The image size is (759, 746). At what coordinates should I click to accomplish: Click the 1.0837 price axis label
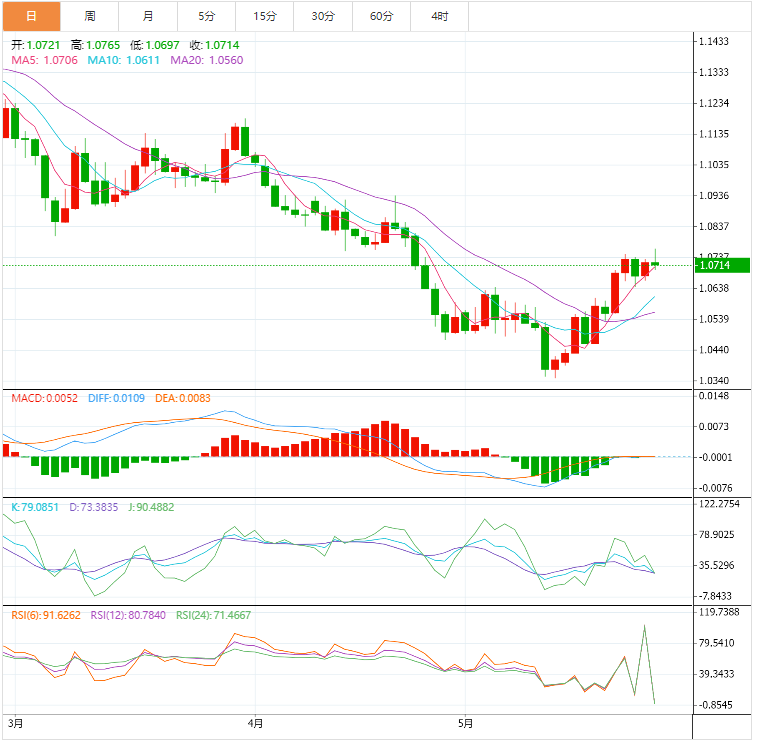(x=713, y=226)
